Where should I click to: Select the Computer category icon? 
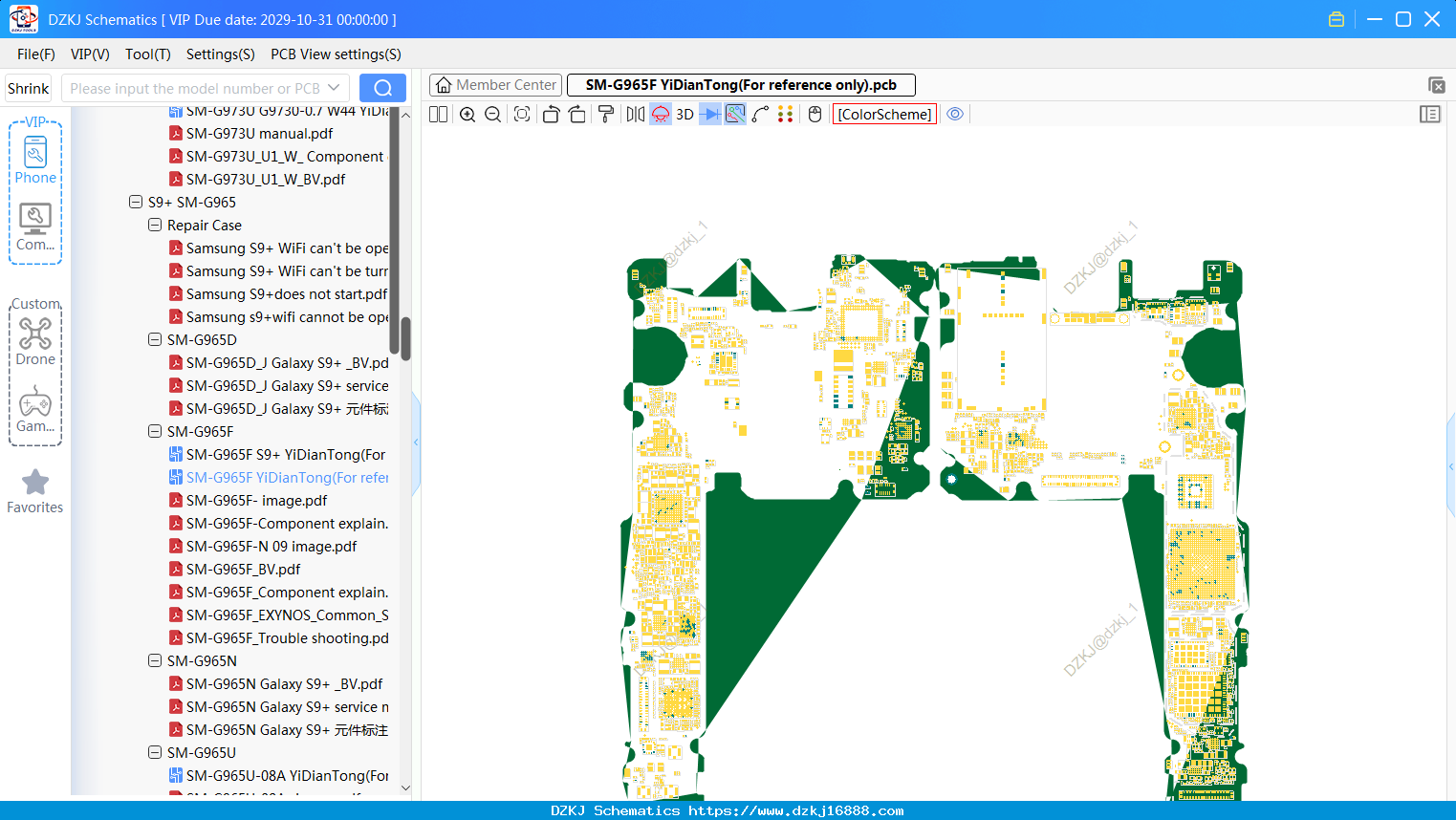point(35,227)
